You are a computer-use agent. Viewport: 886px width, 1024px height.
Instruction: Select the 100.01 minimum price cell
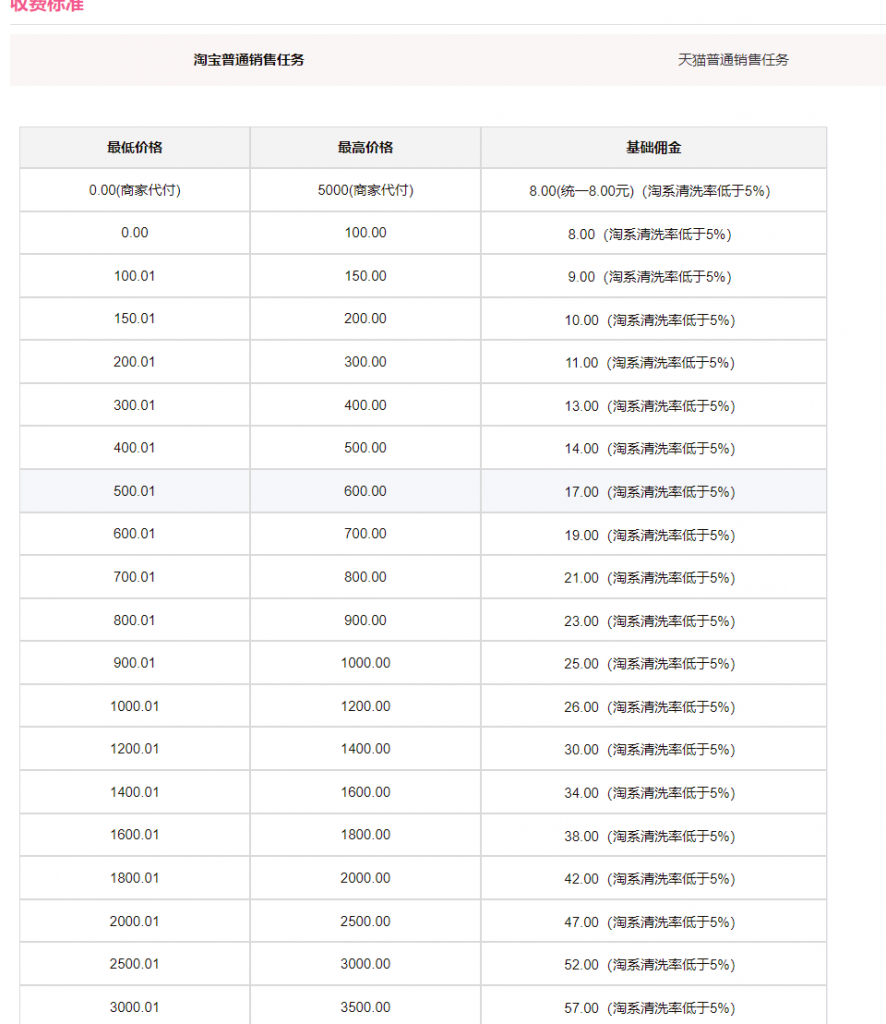[x=135, y=276]
